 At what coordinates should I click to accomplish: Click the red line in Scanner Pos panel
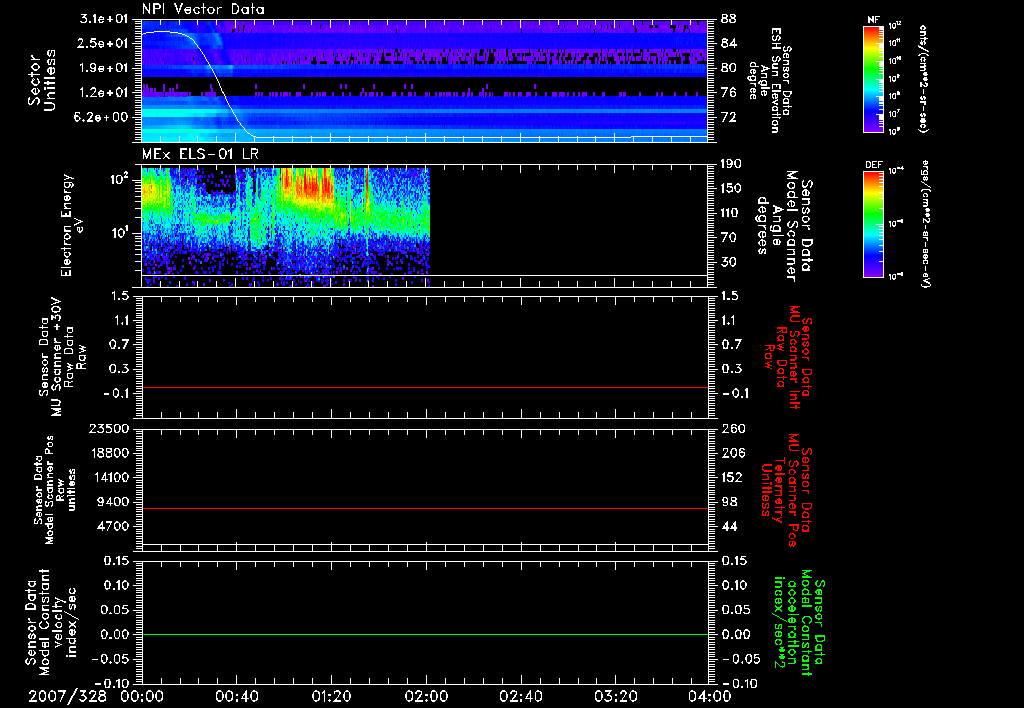tap(424, 508)
